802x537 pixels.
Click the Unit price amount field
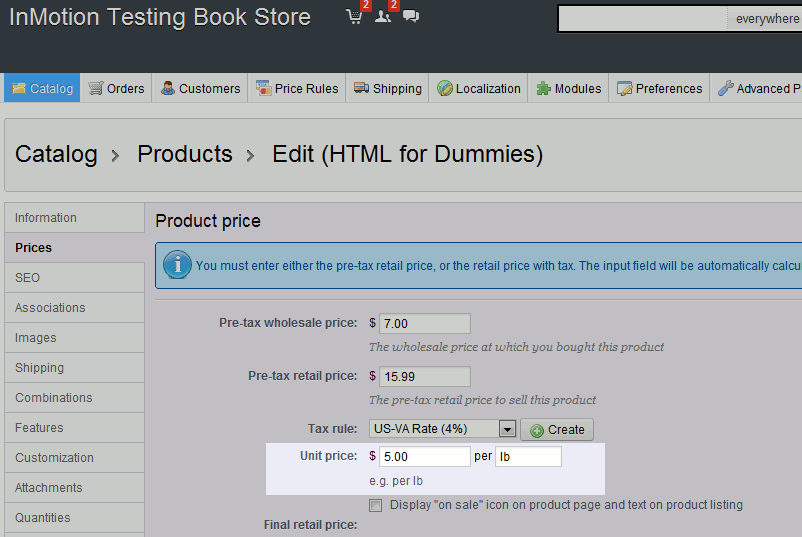click(x=424, y=456)
